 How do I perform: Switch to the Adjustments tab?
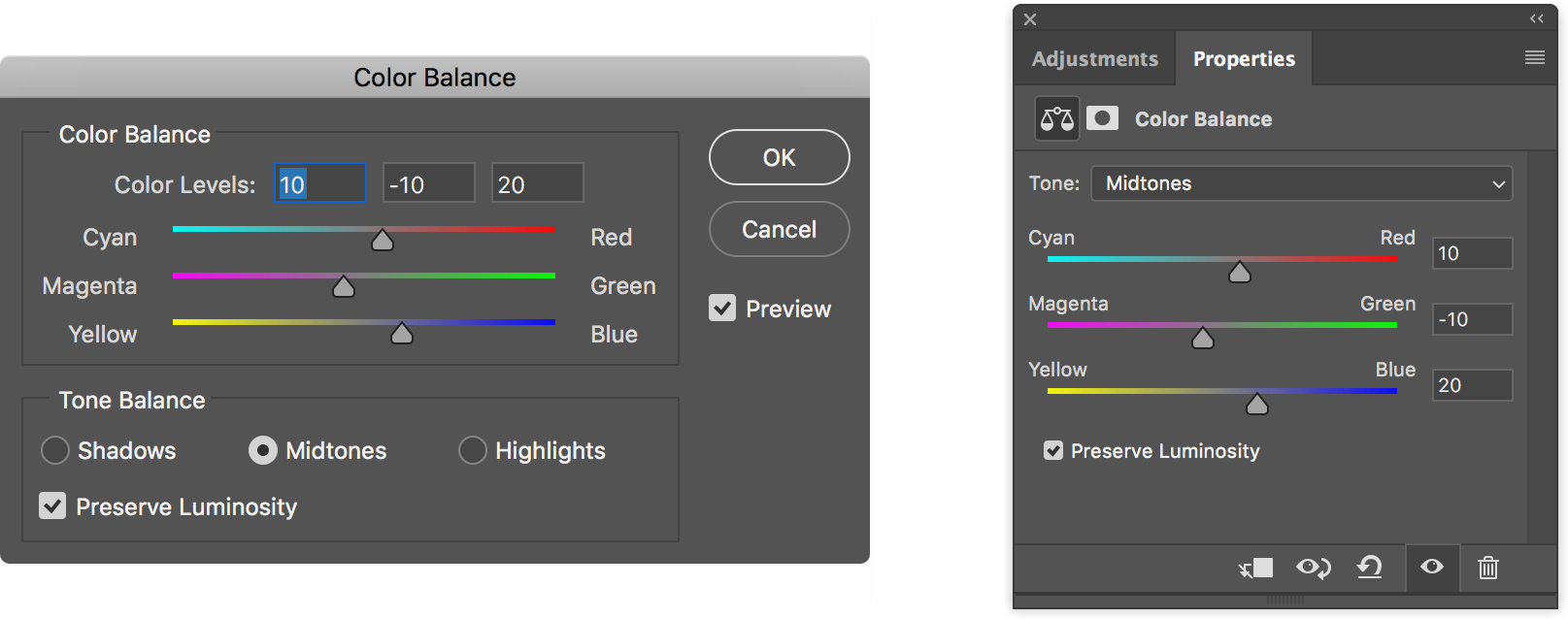click(1095, 58)
